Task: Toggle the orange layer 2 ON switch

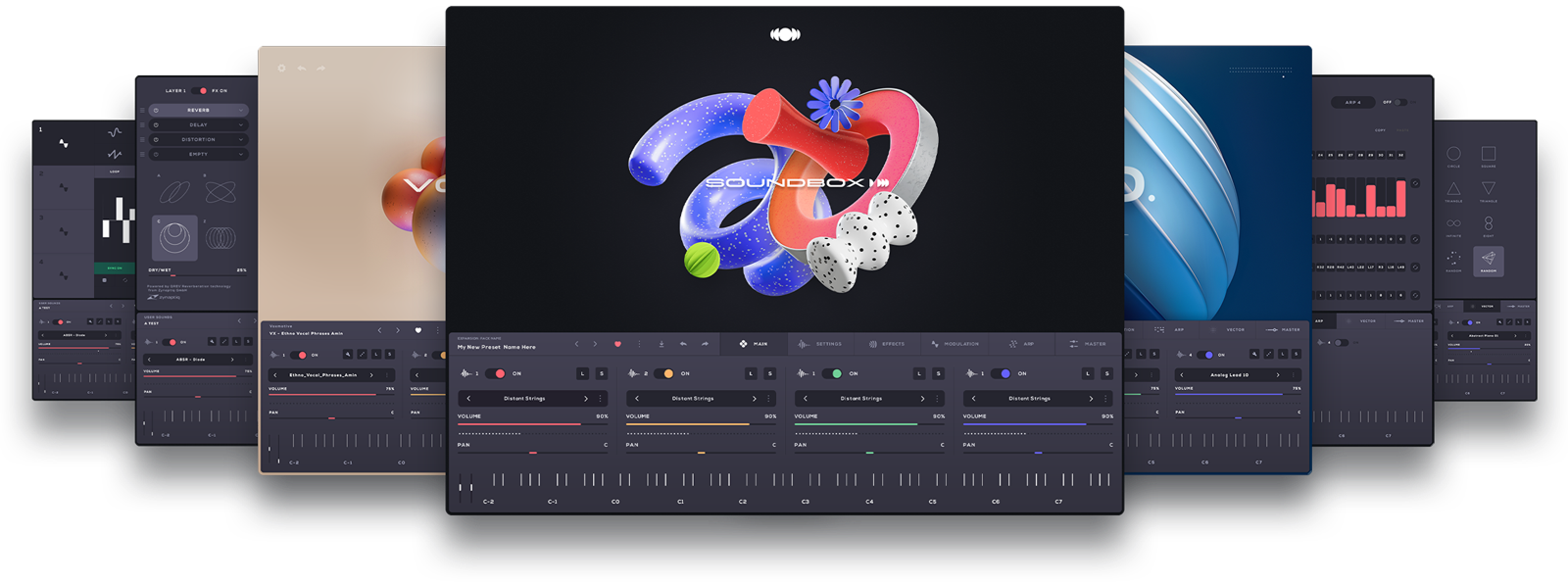Action: click(x=664, y=373)
